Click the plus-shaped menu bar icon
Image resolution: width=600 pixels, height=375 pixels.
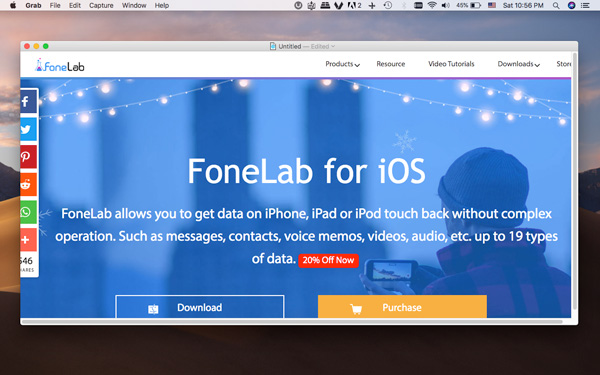[372, 5]
